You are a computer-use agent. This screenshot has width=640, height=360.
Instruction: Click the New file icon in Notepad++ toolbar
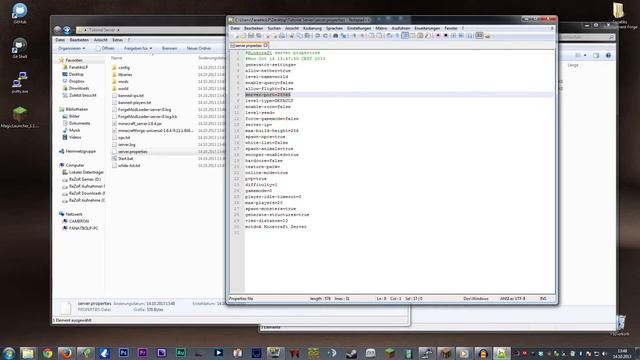pyautogui.click(x=236, y=36)
